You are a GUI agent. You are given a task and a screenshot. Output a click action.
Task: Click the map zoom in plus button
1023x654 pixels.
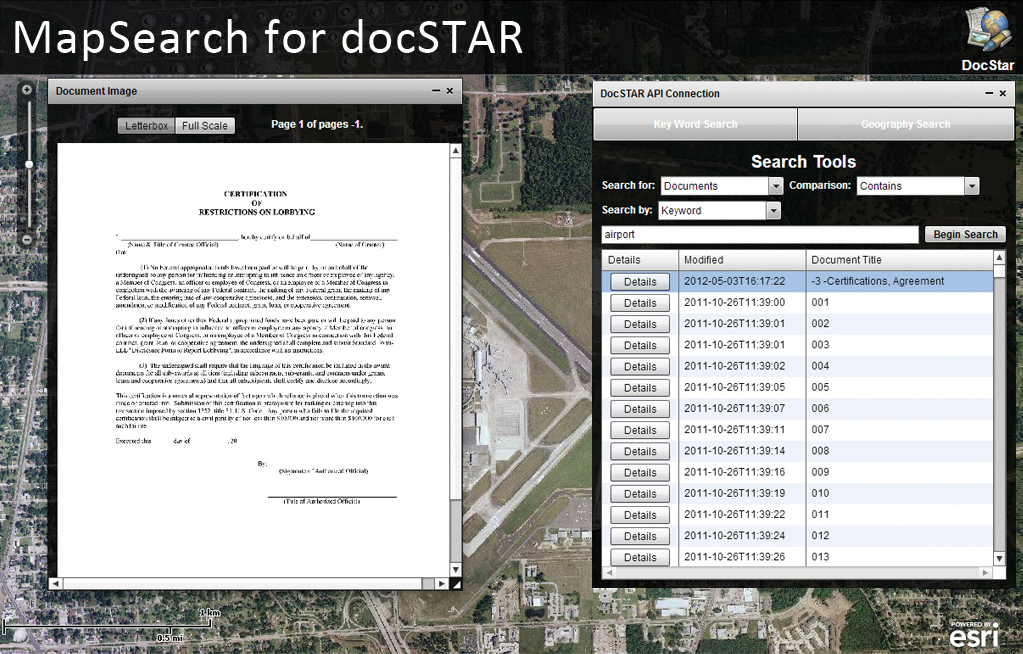click(x=27, y=89)
